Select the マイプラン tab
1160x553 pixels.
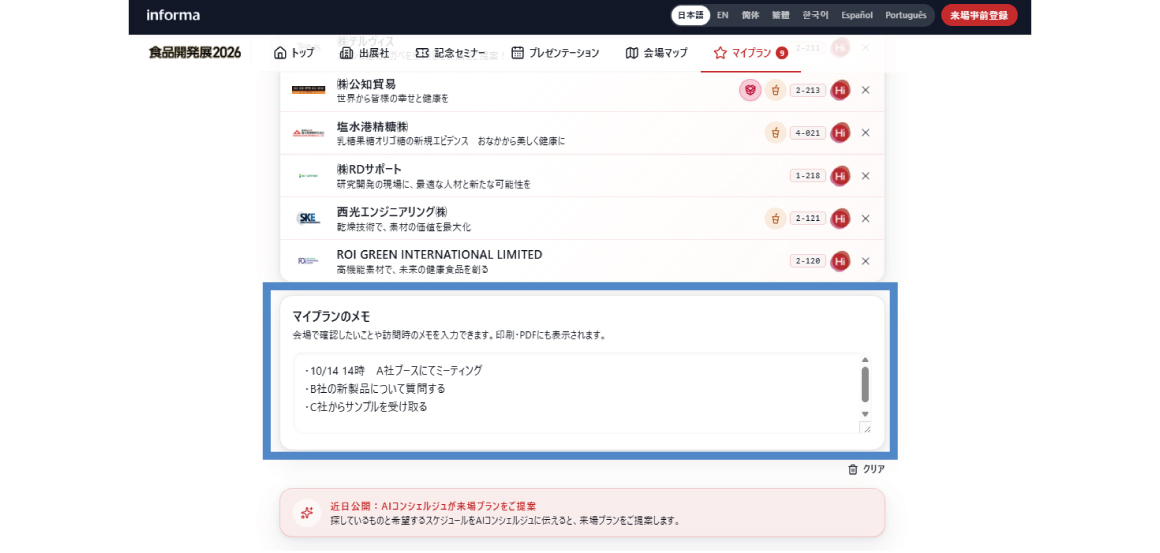click(750, 52)
